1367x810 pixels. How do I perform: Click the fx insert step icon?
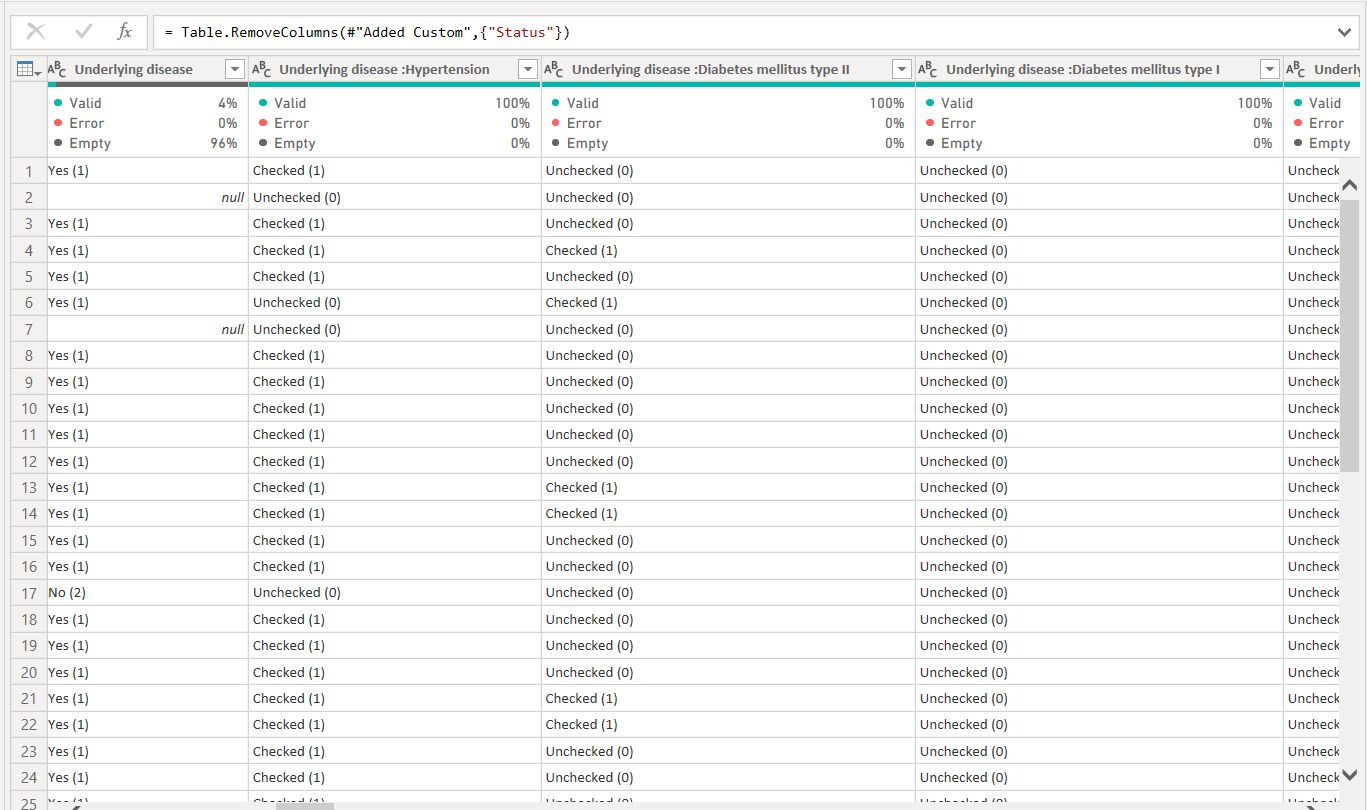click(x=125, y=32)
